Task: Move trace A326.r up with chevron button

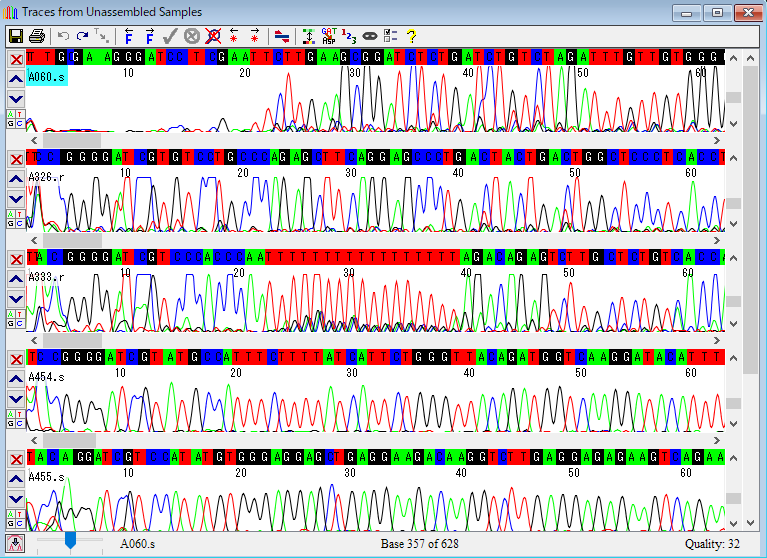Action: pyautogui.click(x=16, y=179)
